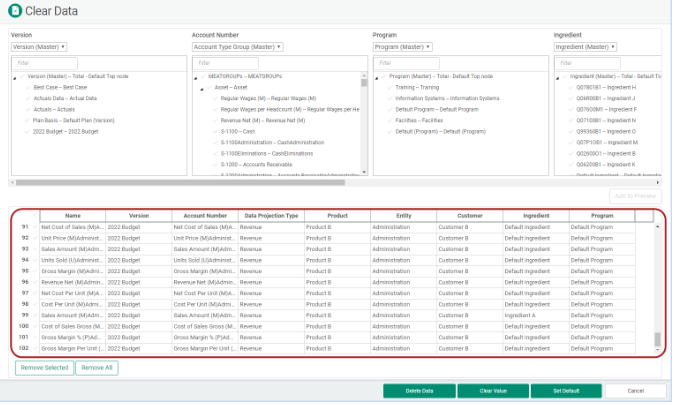Check Best Case version item
Image resolution: width=674 pixels, height=405 pixels.
28,87
